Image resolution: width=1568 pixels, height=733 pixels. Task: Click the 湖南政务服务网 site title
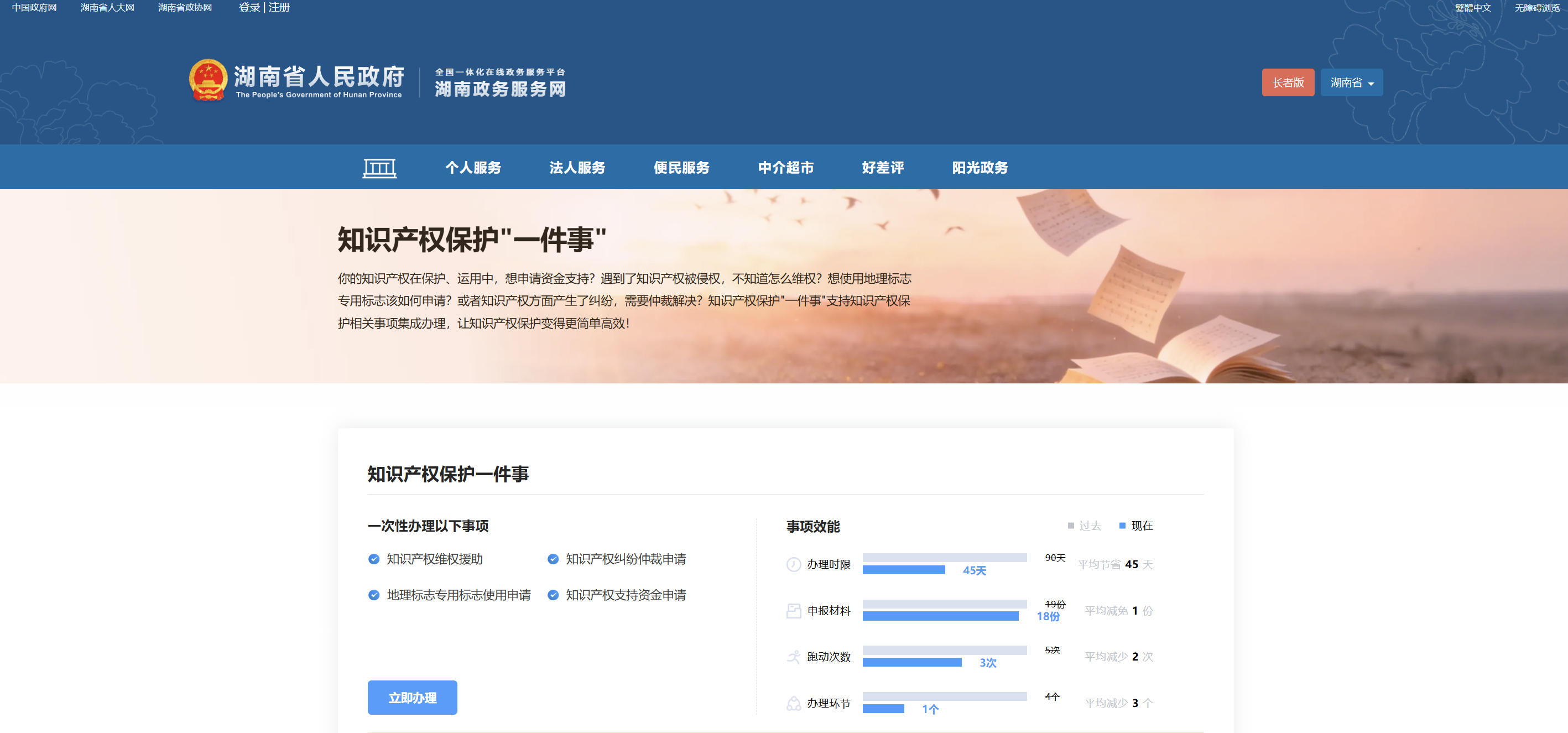pyautogui.click(x=501, y=89)
